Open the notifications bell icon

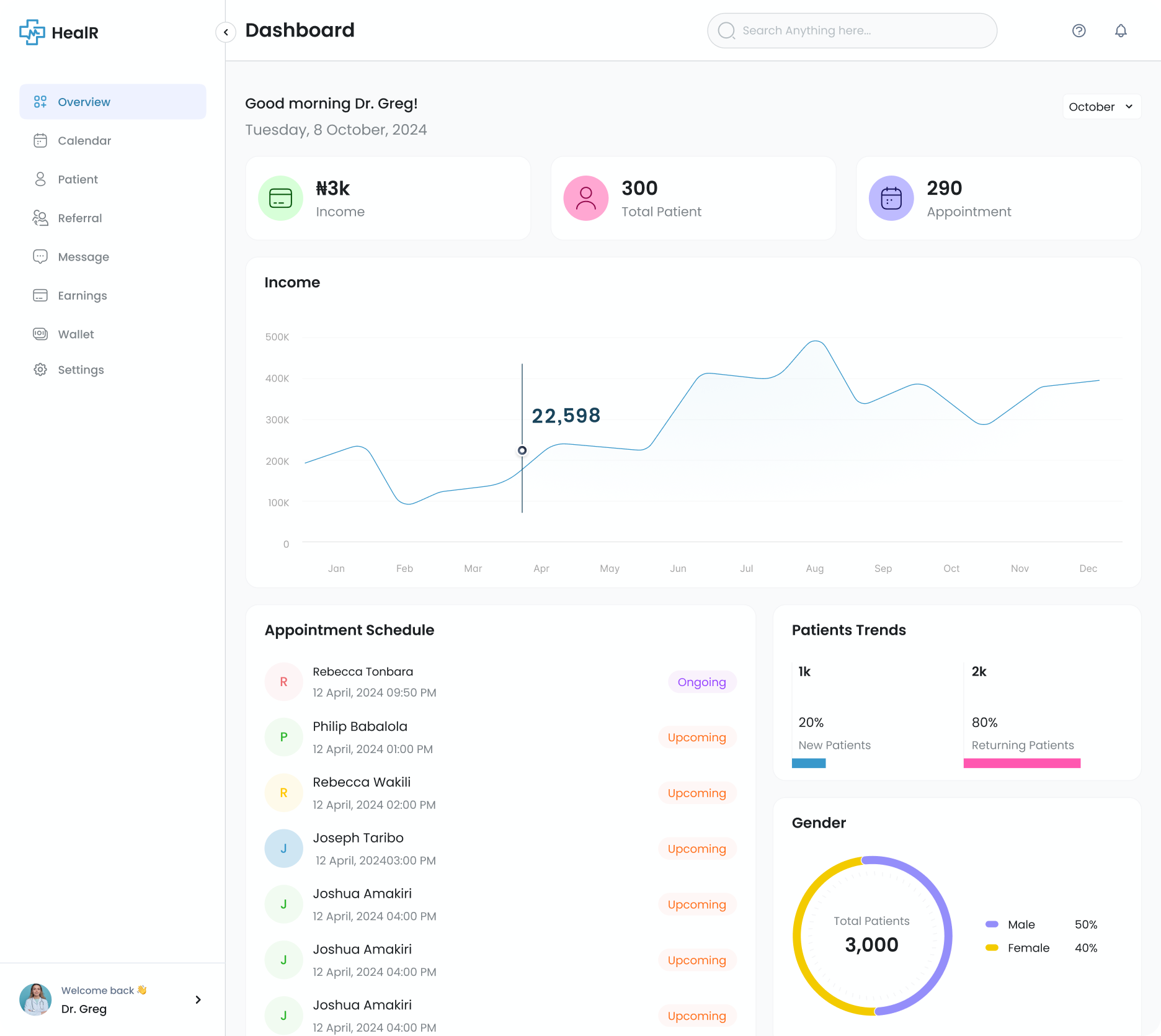pyautogui.click(x=1120, y=31)
